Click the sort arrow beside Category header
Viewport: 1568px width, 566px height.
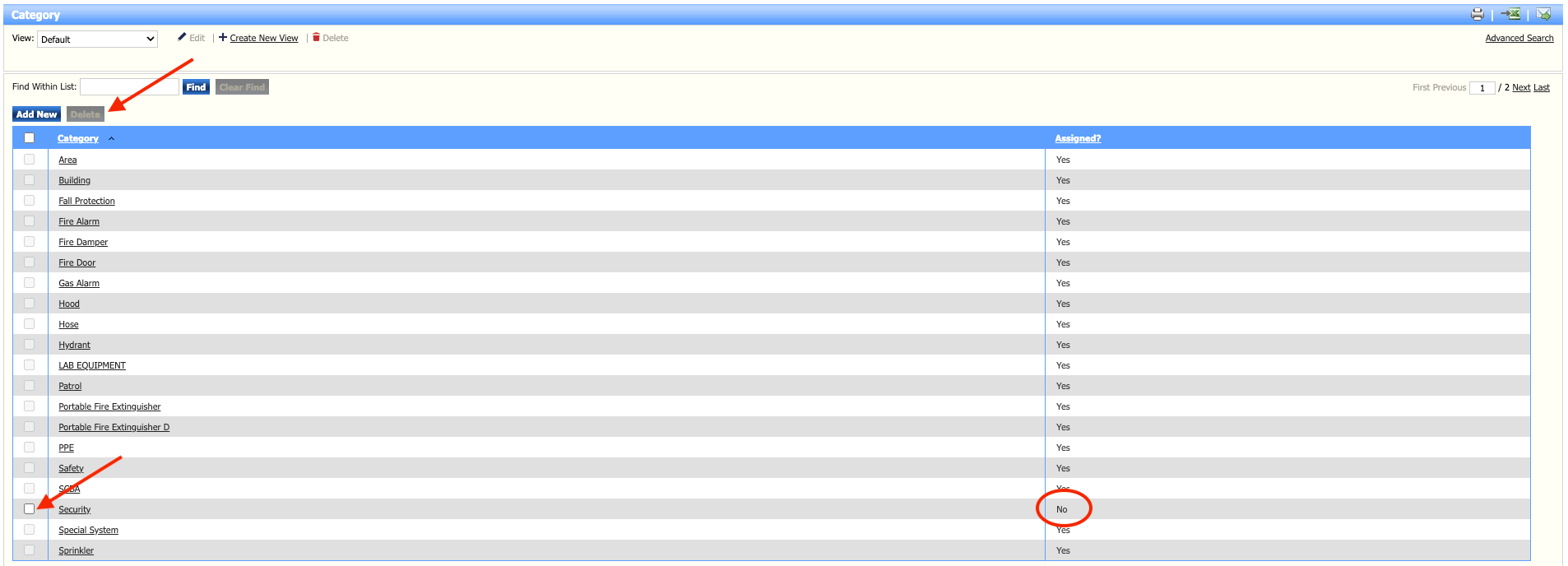coord(111,139)
